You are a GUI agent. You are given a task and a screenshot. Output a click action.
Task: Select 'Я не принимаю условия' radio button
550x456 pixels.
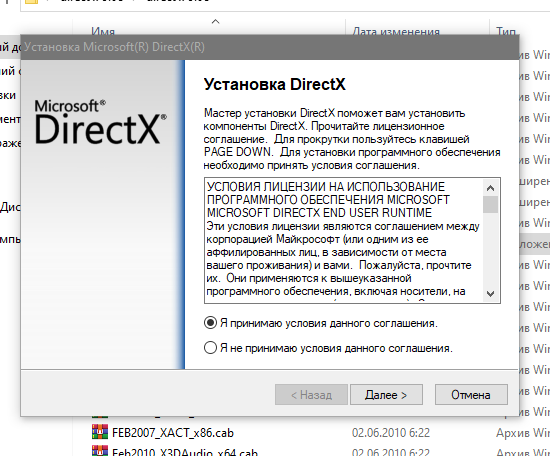point(210,348)
